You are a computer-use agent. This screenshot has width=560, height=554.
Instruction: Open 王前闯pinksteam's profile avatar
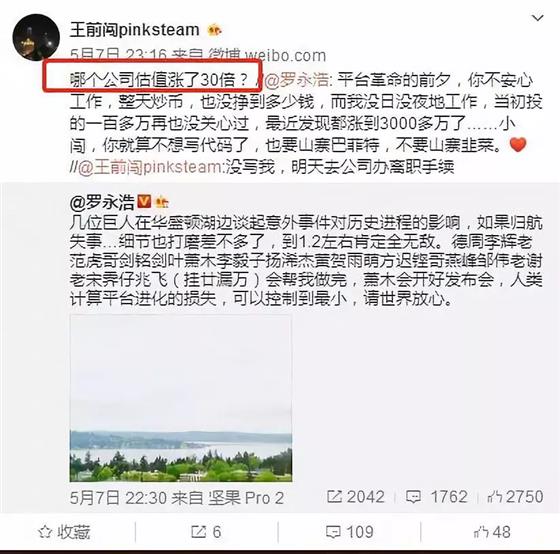pyautogui.click(x=36, y=38)
